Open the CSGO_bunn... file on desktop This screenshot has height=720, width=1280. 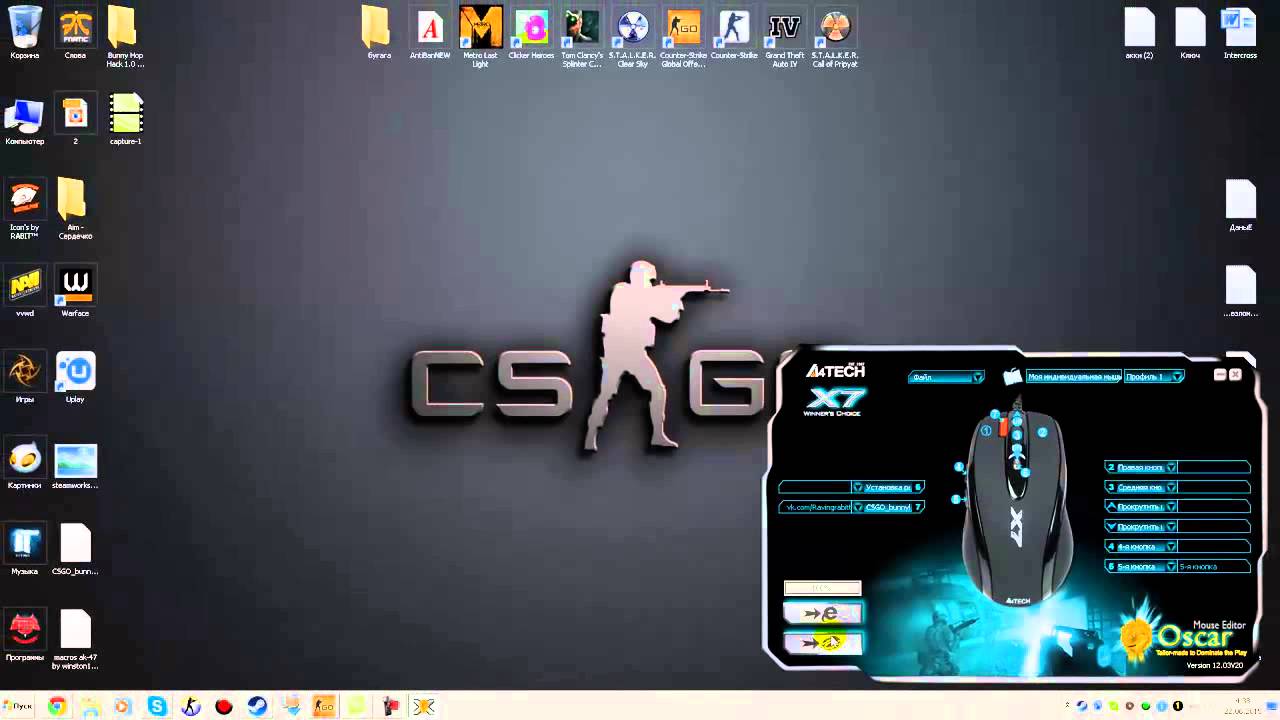click(x=75, y=550)
